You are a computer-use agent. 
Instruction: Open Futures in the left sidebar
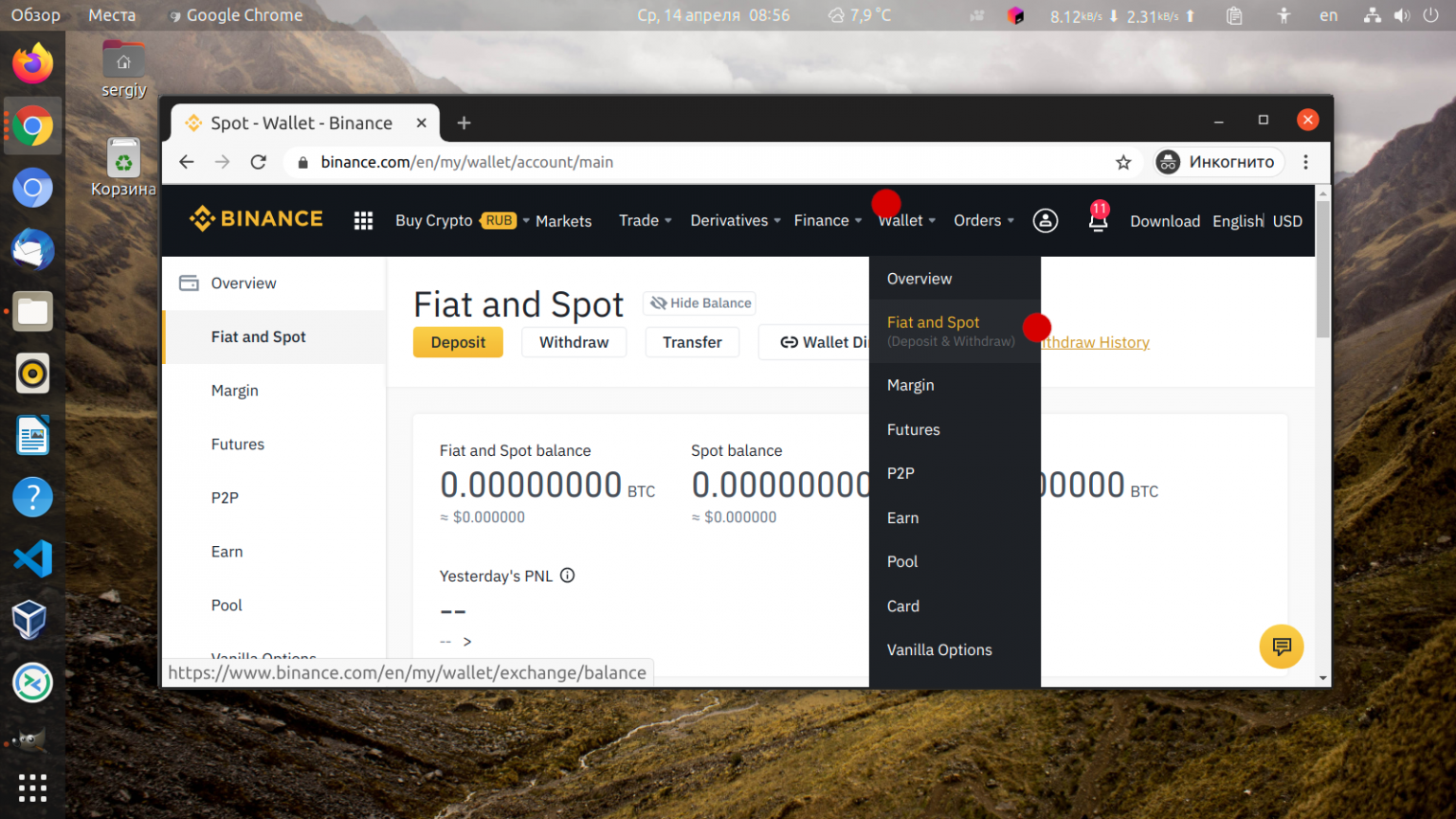point(275,444)
